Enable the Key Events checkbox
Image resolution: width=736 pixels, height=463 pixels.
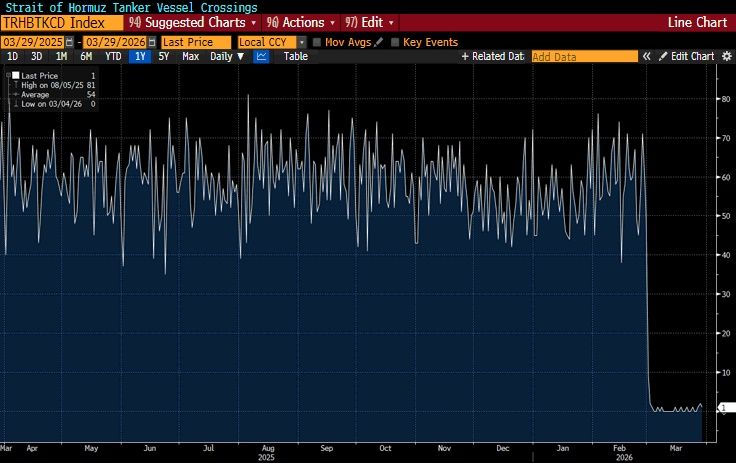395,42
